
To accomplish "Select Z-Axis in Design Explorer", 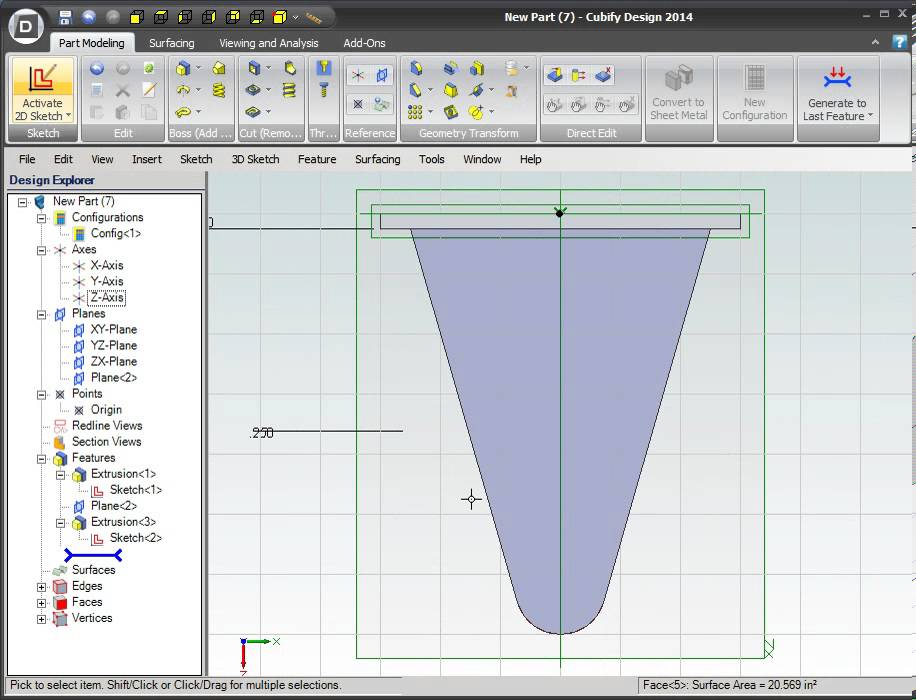I will [106, 297].
